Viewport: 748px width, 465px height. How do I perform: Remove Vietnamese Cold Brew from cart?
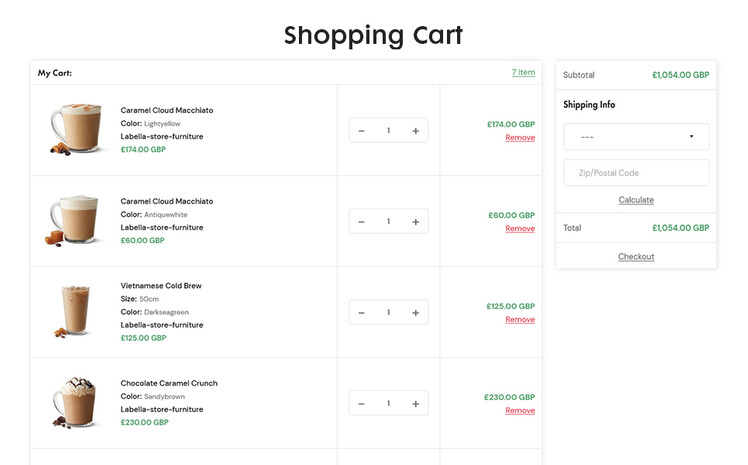520,320
